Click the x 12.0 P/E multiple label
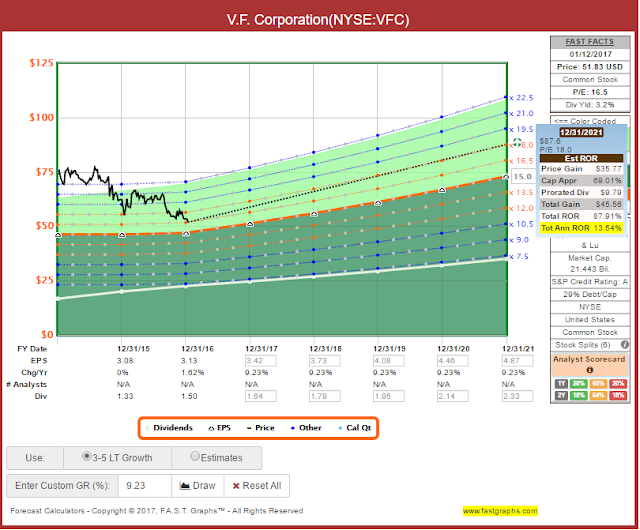 click(x=521, y=208)
